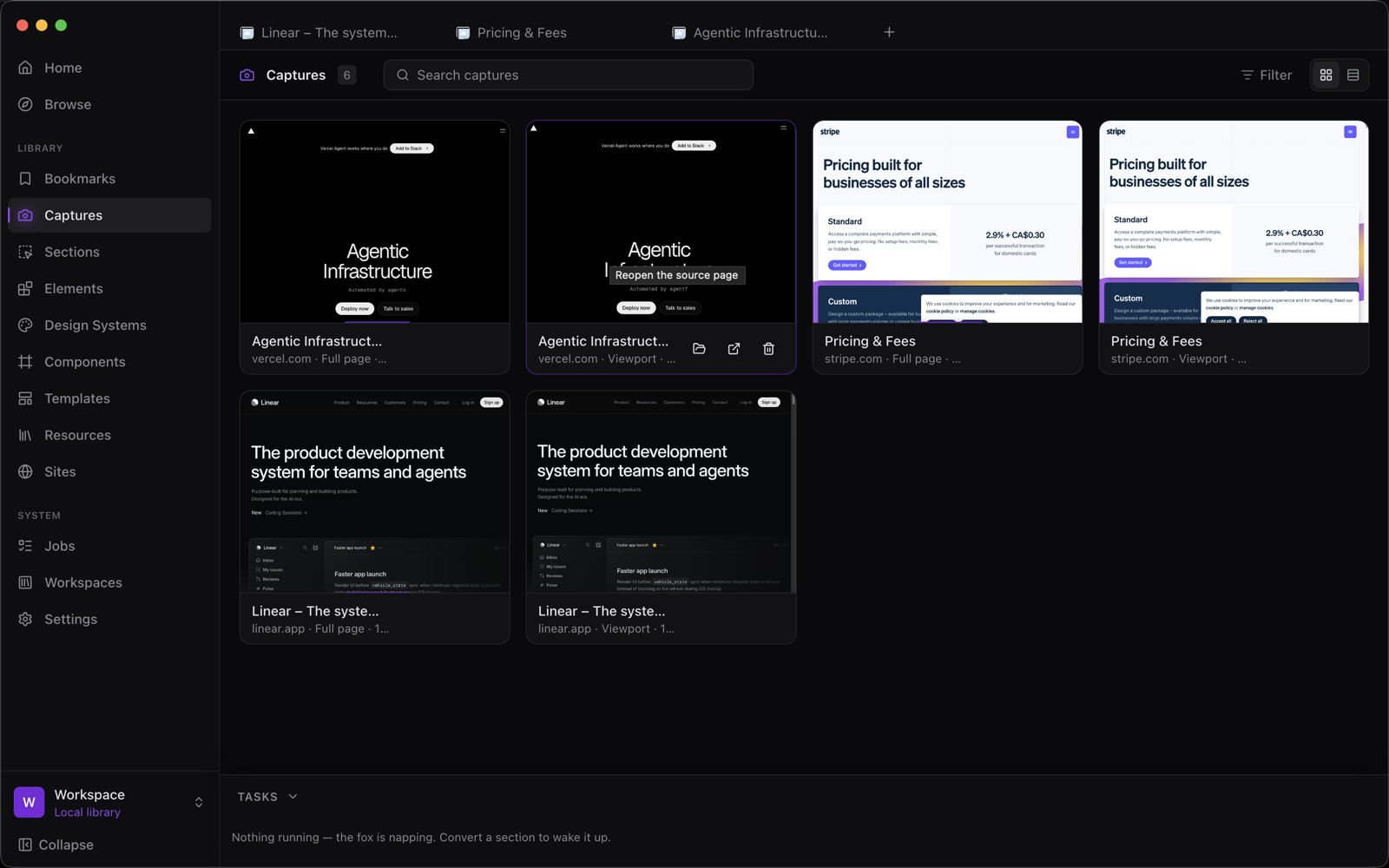This screenshot has height=868, width=1389.
Task: Open Settings in the sidebar
Action: (x=109, y=619)
